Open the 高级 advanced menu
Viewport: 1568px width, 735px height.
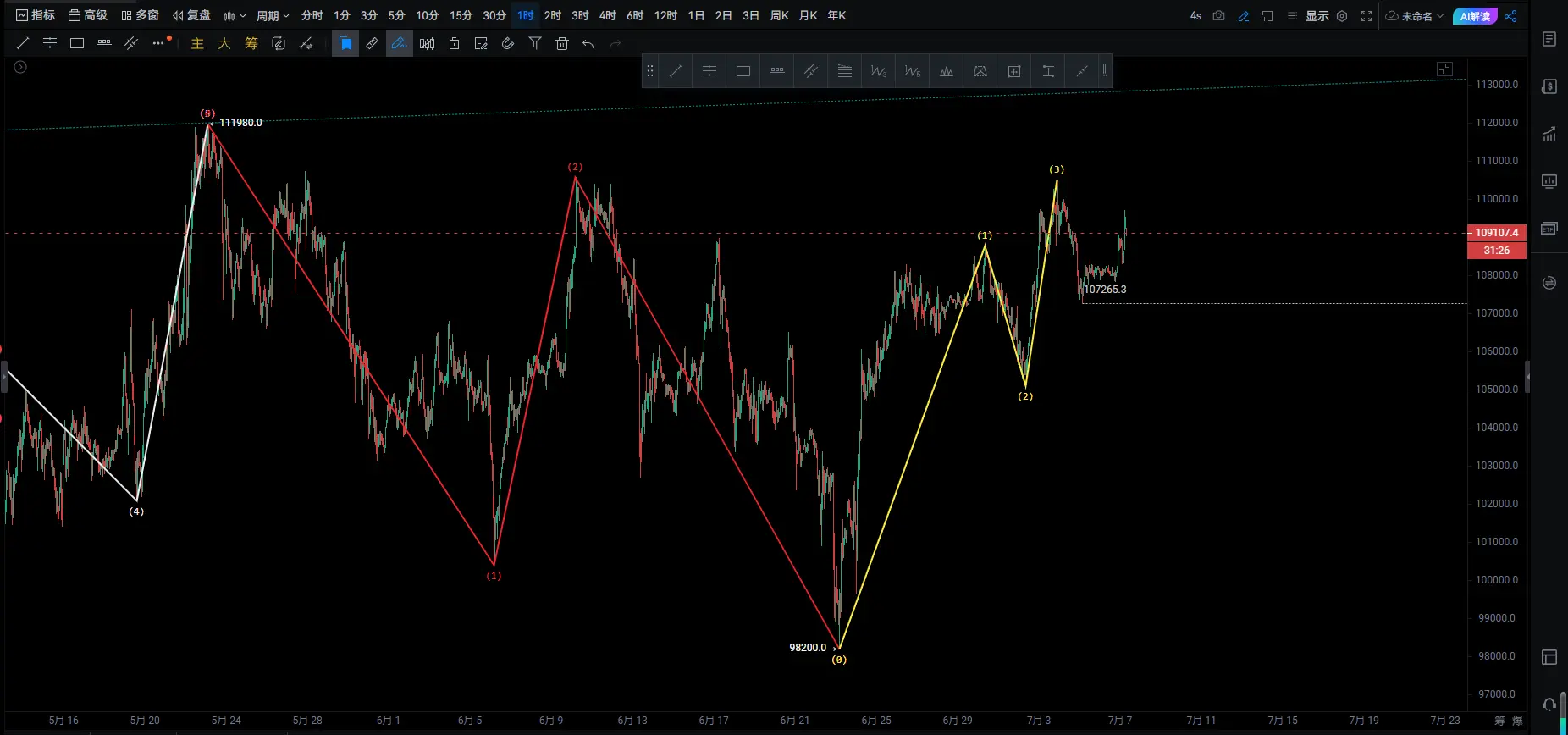point(88,15)
